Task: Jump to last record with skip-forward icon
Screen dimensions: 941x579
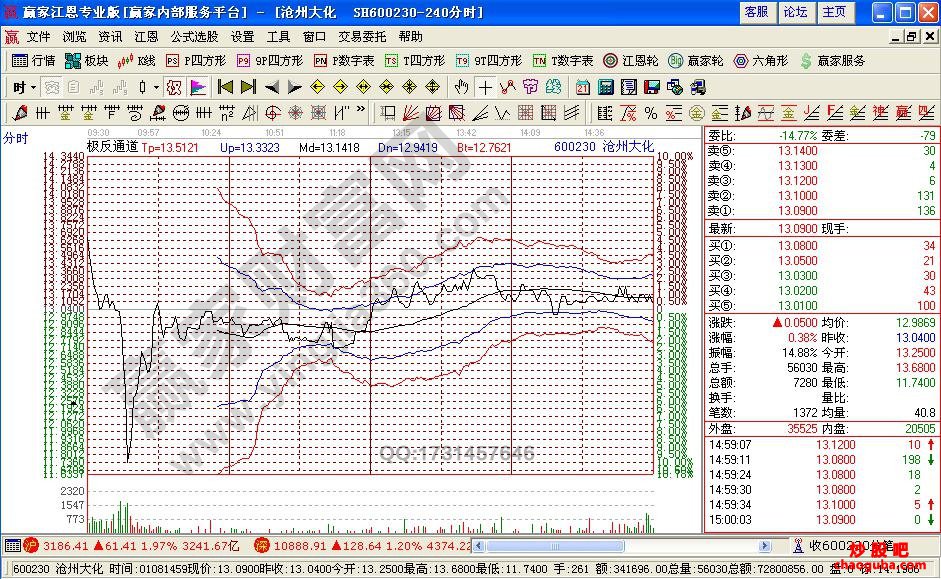Action: (248, 88)
